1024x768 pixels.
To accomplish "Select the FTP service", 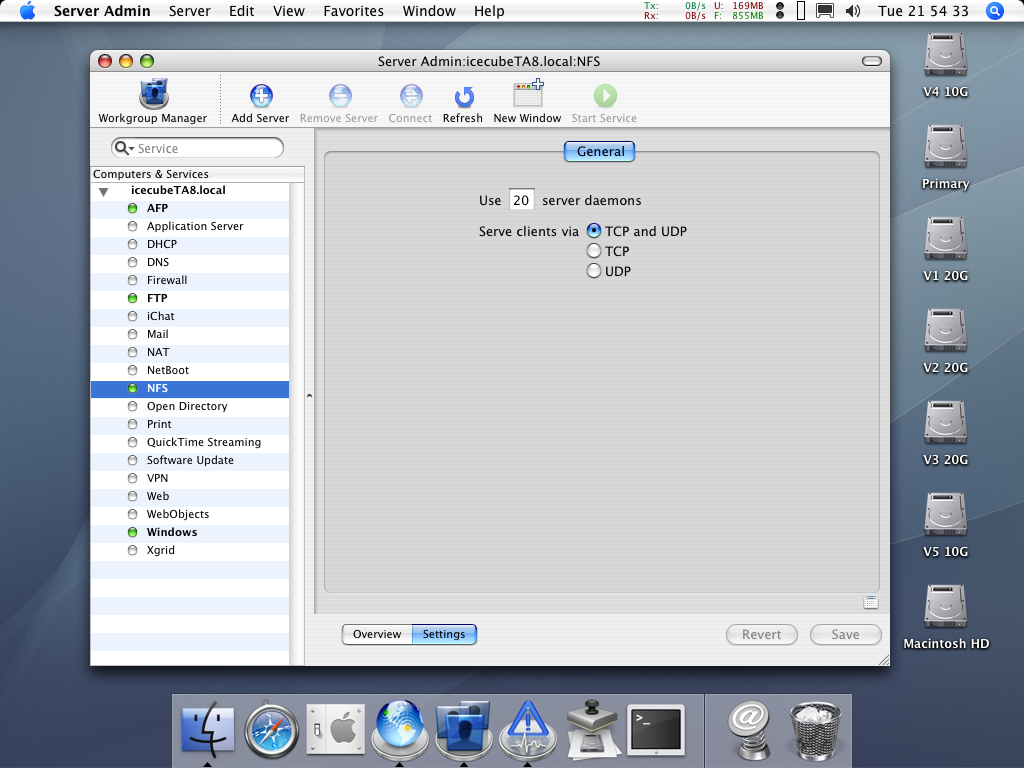I will [189, 298].
